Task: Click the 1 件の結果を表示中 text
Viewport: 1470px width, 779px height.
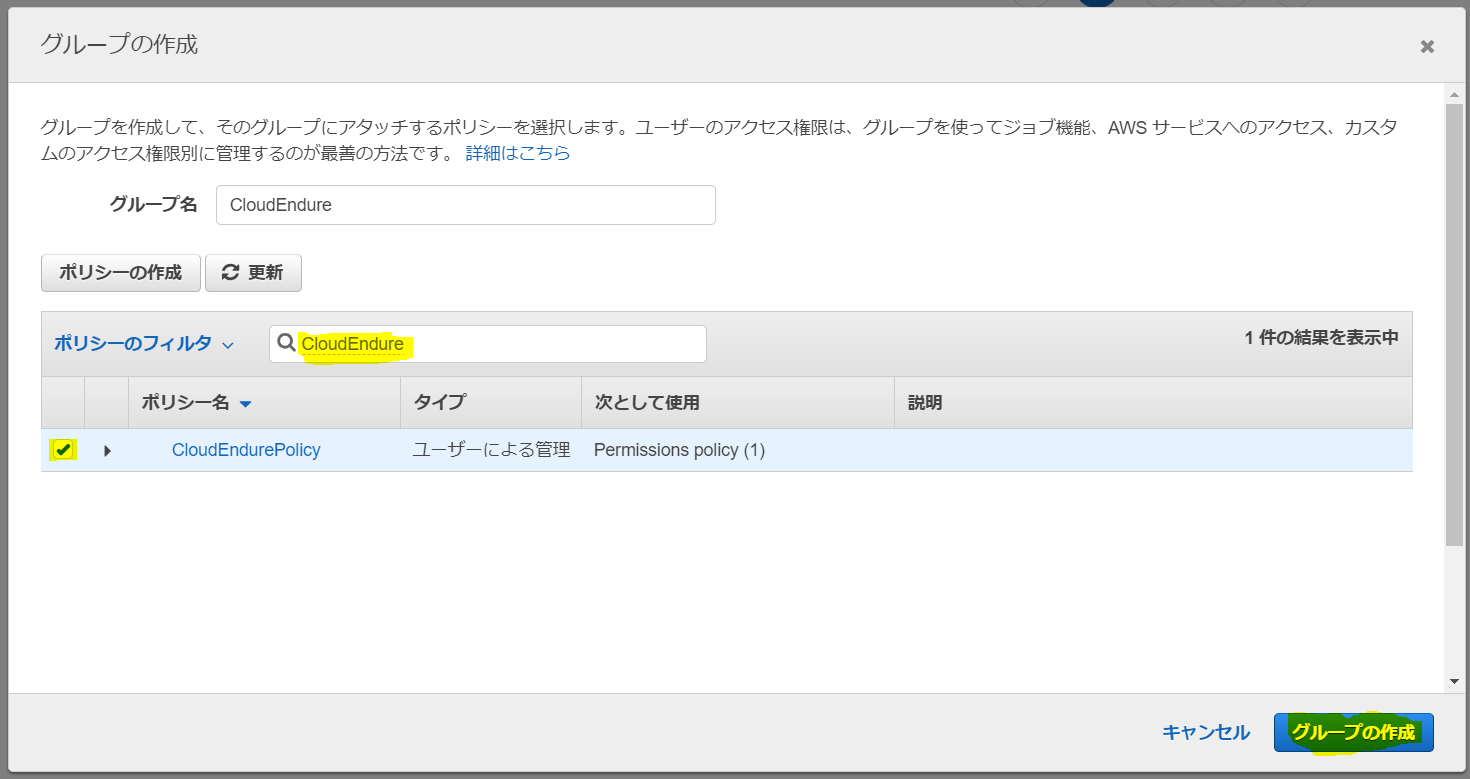Action: point(1321,338)
